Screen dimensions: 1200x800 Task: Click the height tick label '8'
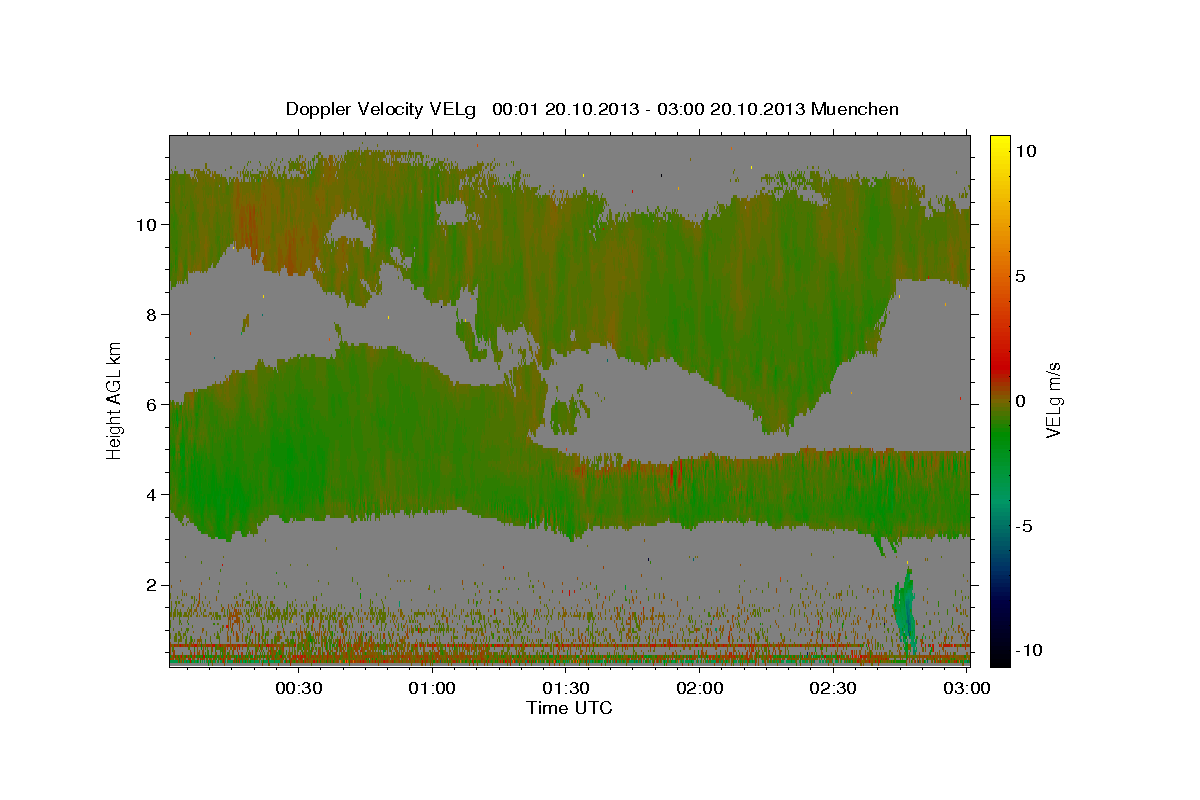(152, 315)
